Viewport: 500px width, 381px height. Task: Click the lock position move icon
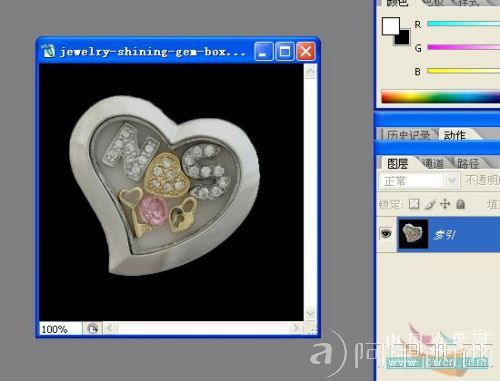tap(445, 204)
